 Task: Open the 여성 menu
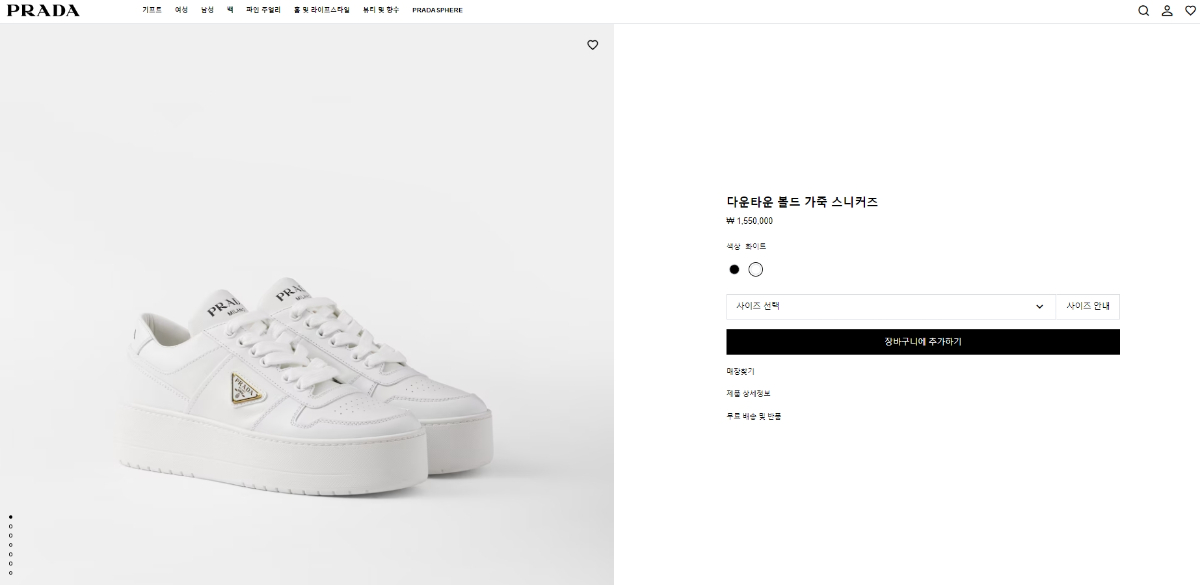(181, 10)
